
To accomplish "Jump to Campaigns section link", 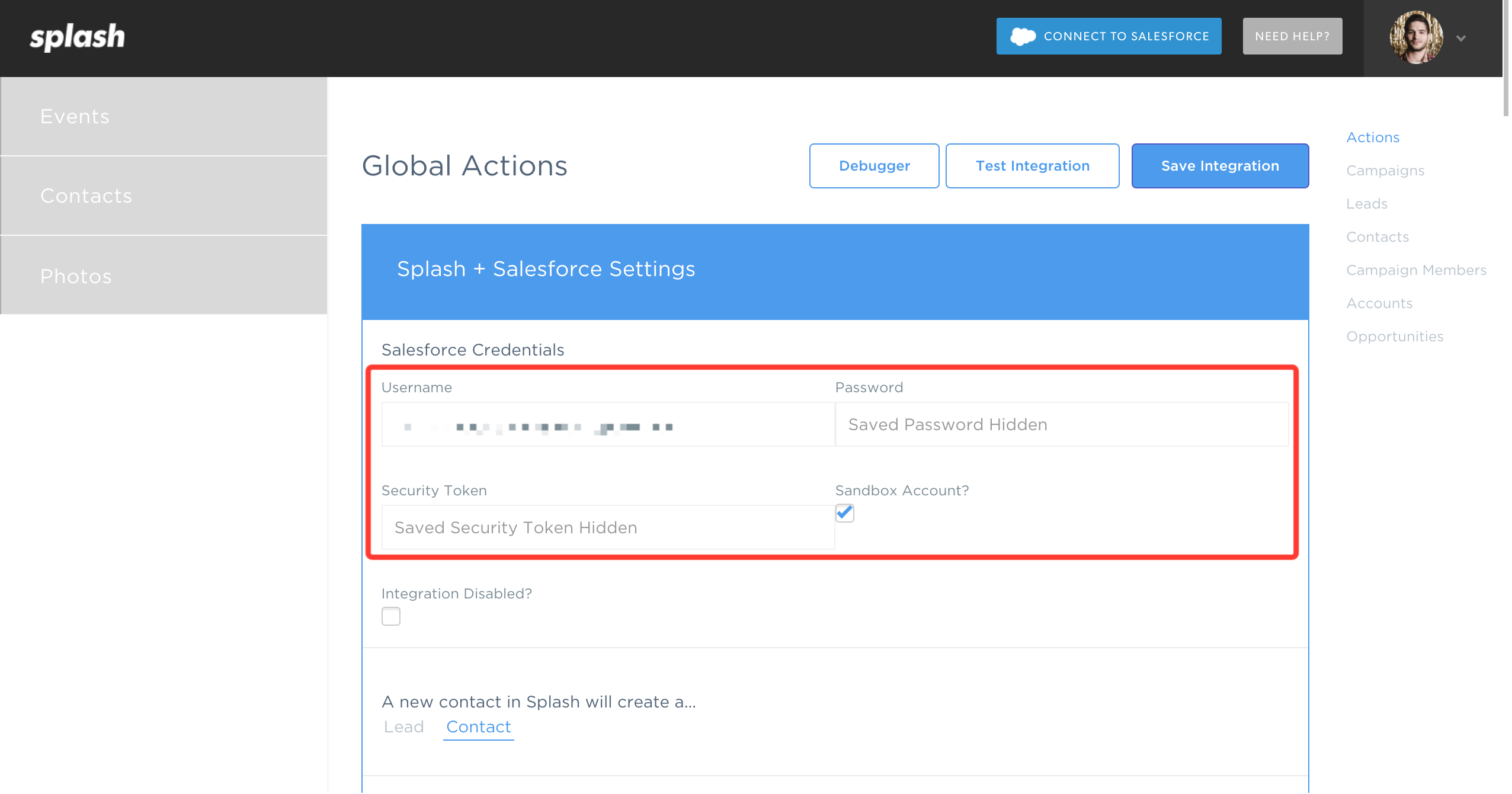I will click(1385, 171).
